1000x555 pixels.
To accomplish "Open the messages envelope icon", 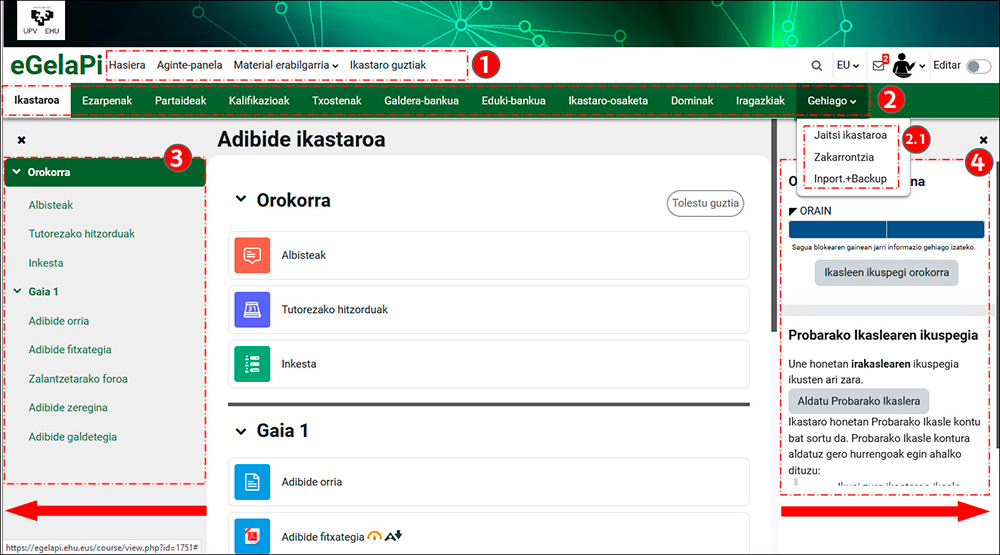I will (878, 66).
